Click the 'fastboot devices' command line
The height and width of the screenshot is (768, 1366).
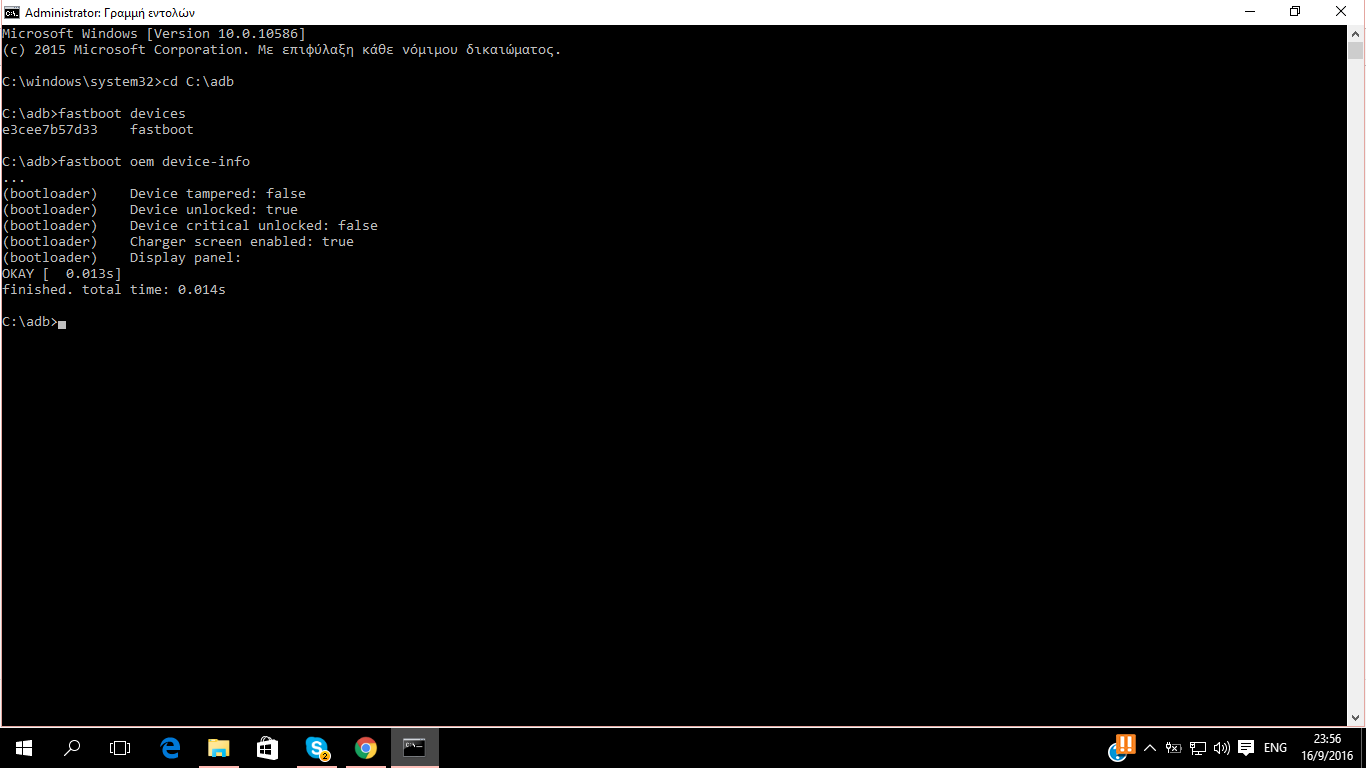coord(94,114)
